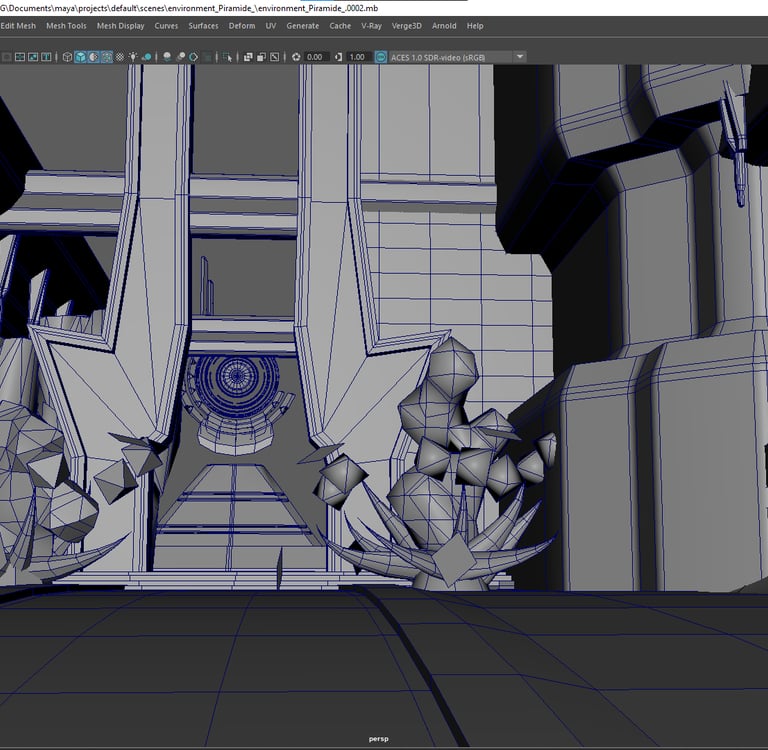The width and height of the screenshot is (768, 750).
Task: Toggle Wireframe on Shaded display
Action: (106, 57)
